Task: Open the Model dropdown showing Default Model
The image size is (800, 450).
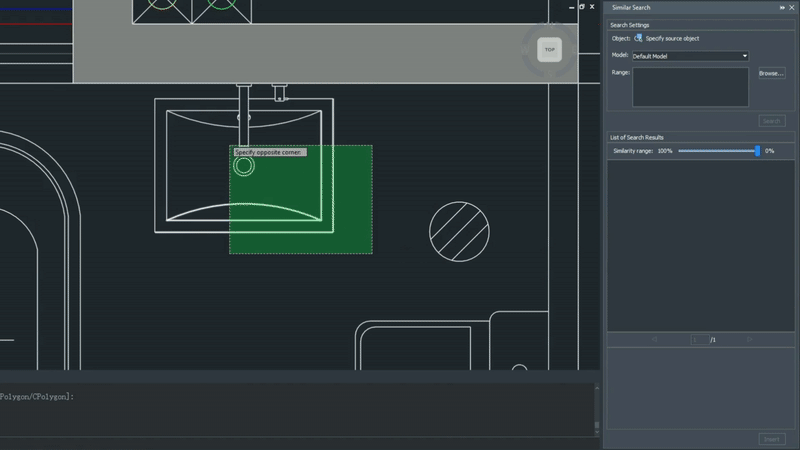Action: 690,56
